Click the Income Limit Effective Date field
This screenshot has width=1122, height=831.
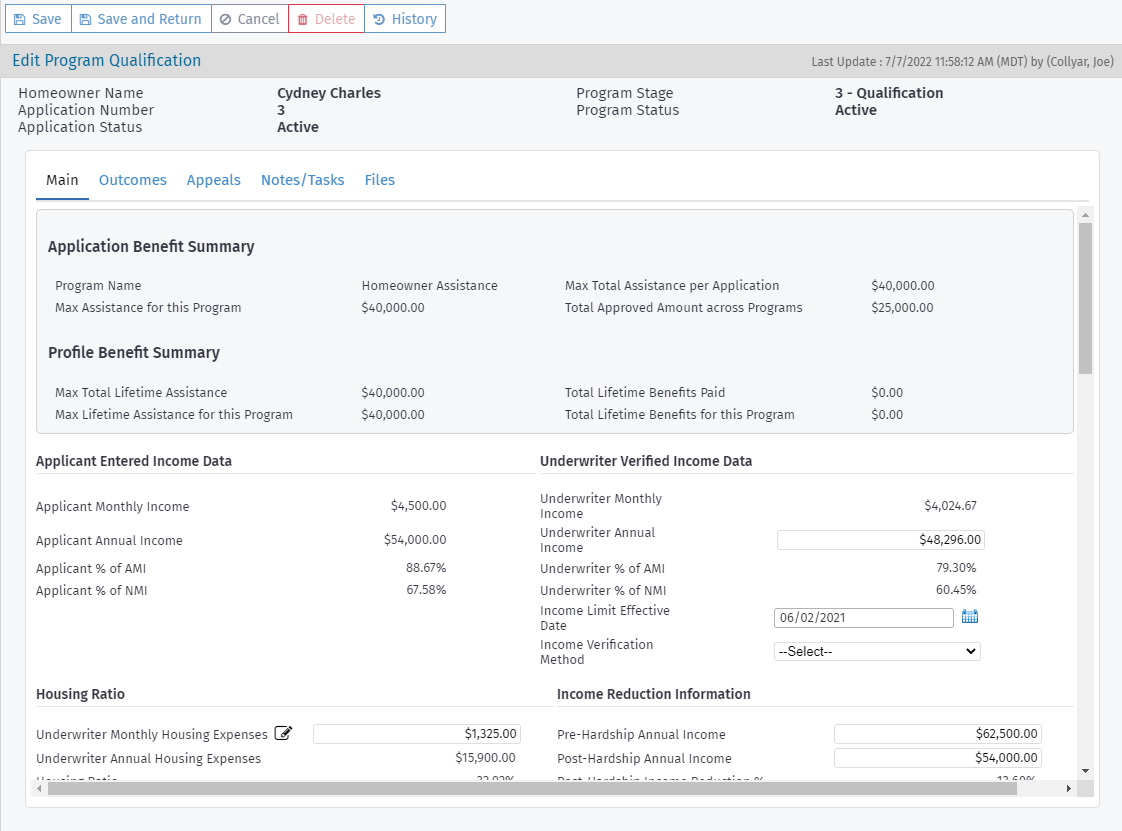coord(864,618)
